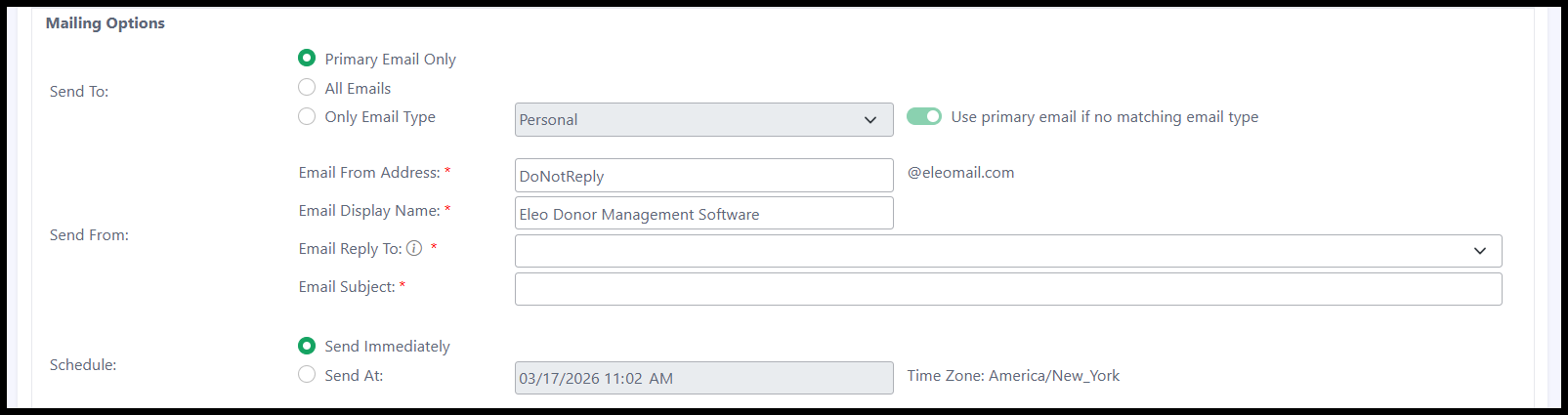The image size is (1568, 415).
Task: Click the Time Zone America/New_York text
Action: coord(1013,375)
